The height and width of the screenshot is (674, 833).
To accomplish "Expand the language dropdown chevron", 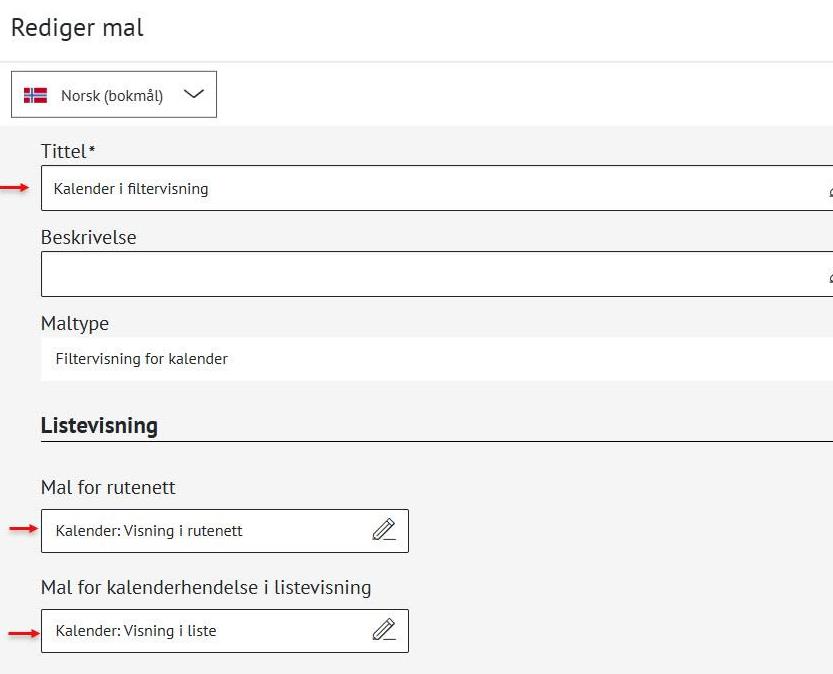I will [193, 95].
